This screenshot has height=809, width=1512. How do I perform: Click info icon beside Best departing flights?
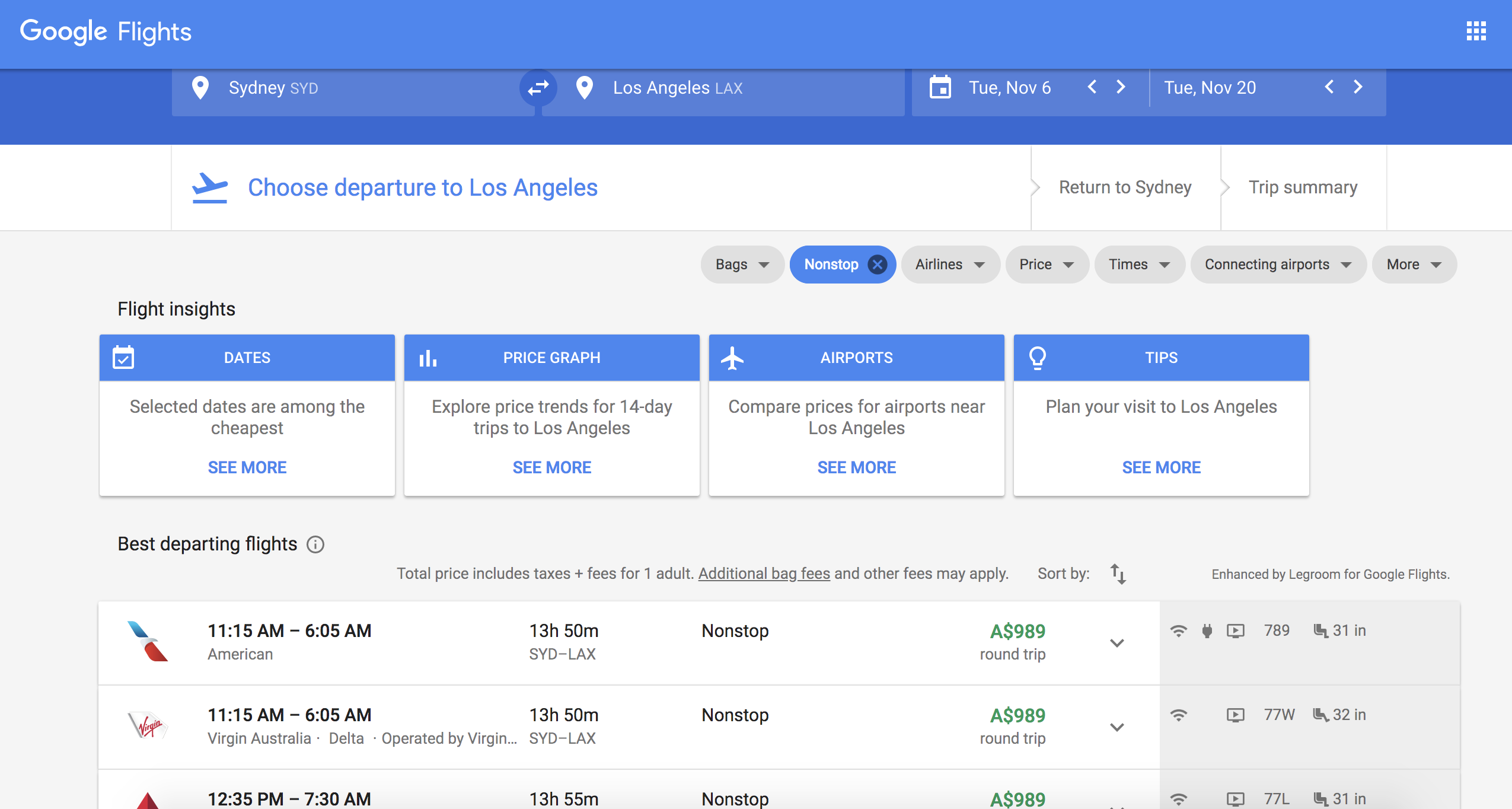click(x=315, y=544)
